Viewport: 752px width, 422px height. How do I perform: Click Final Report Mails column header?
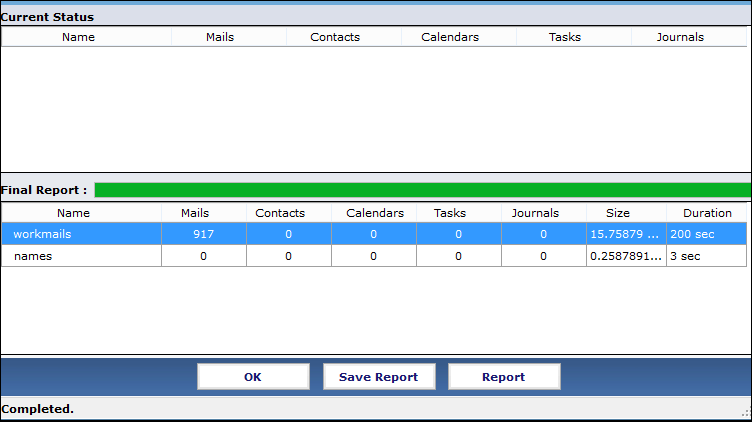(204, 213)
